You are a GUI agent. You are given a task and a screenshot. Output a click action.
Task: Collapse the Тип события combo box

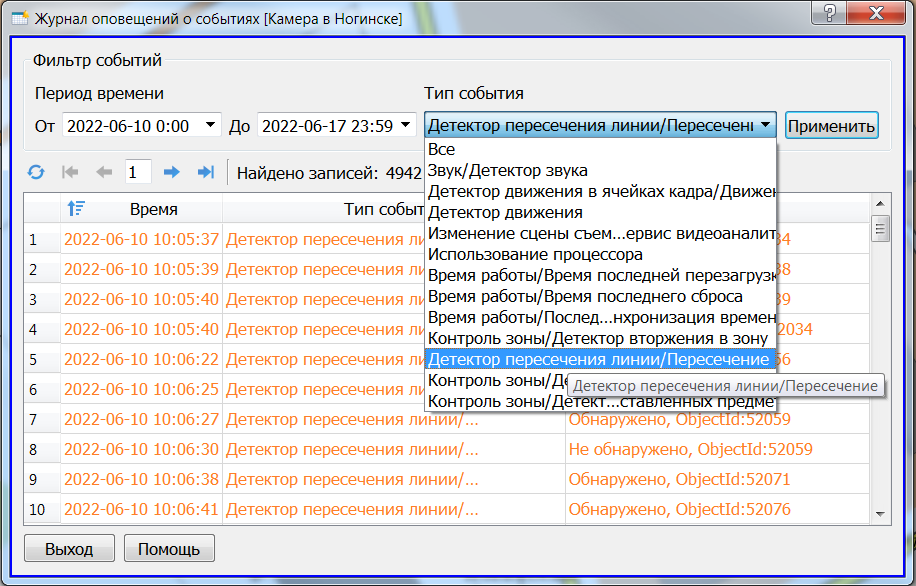coord(764,124)
